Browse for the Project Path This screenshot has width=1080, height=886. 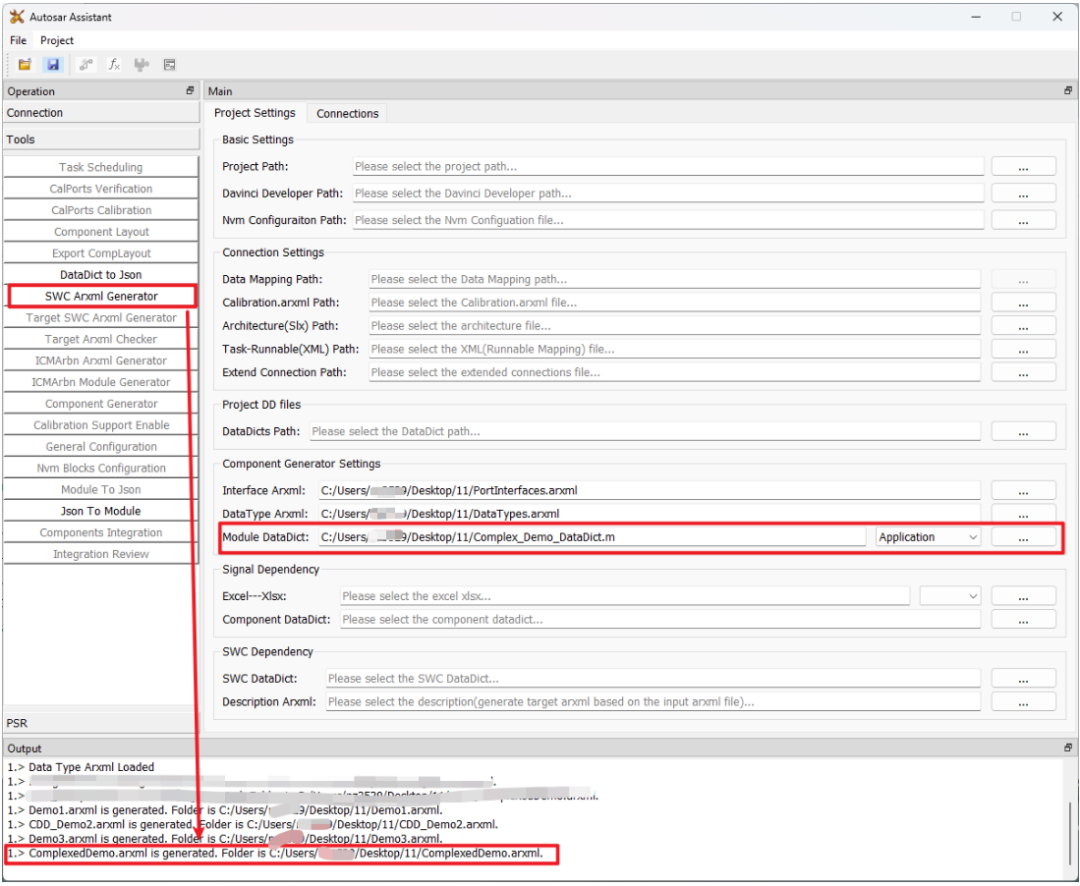point(1023,165)
